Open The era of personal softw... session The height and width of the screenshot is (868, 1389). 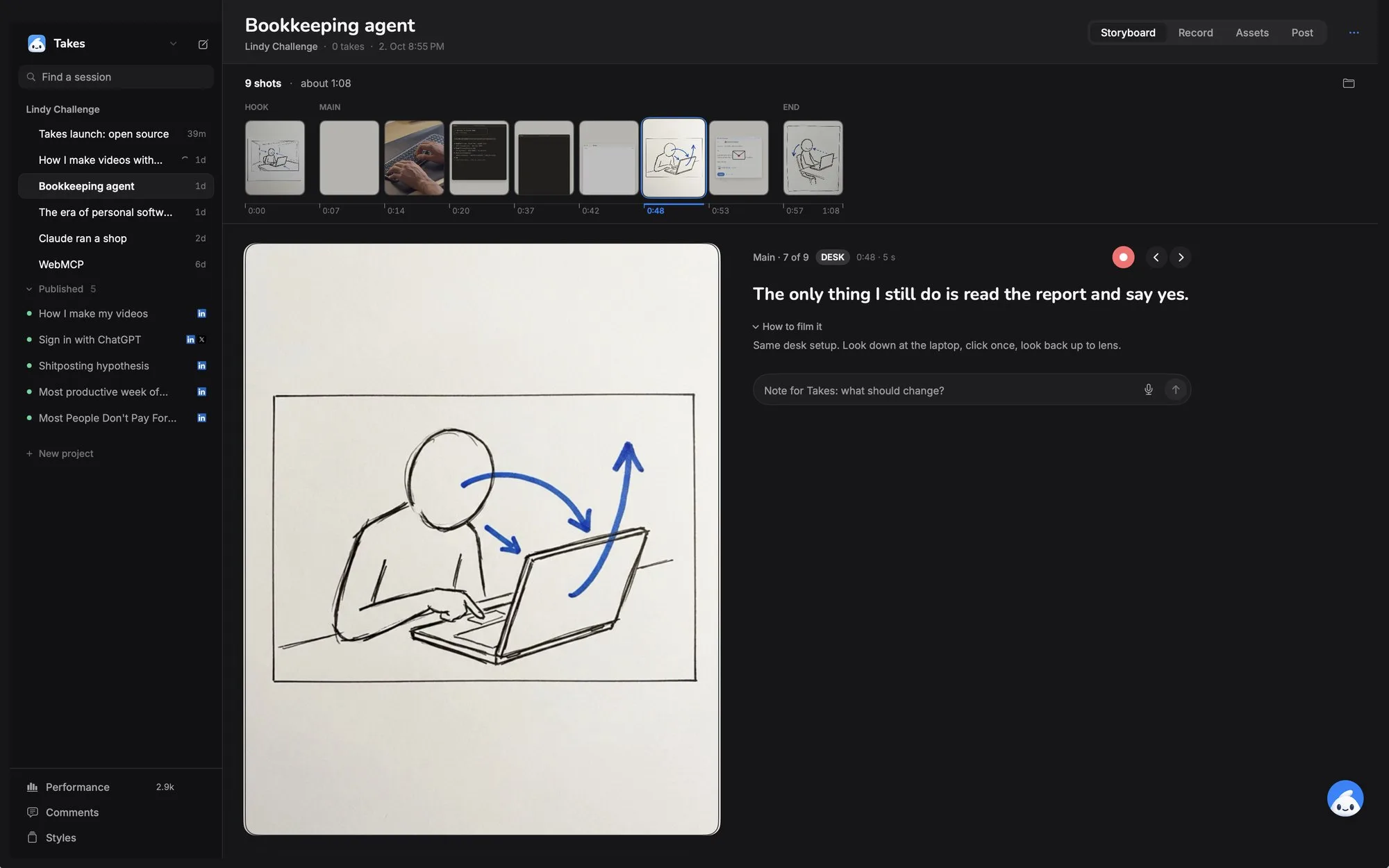(x=116, y=212)
